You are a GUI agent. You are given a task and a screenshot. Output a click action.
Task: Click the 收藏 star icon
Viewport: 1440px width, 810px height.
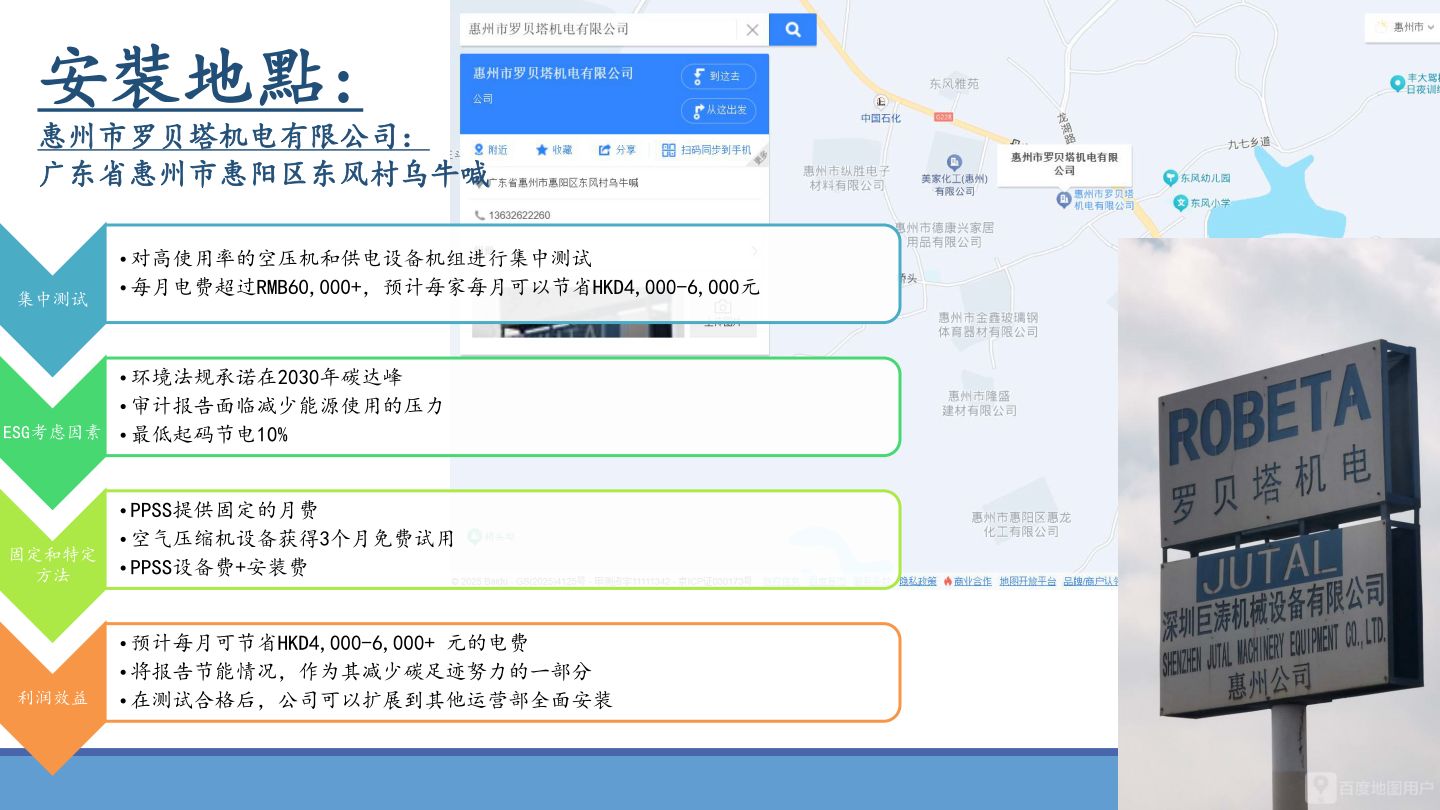[x=542, y=150]
